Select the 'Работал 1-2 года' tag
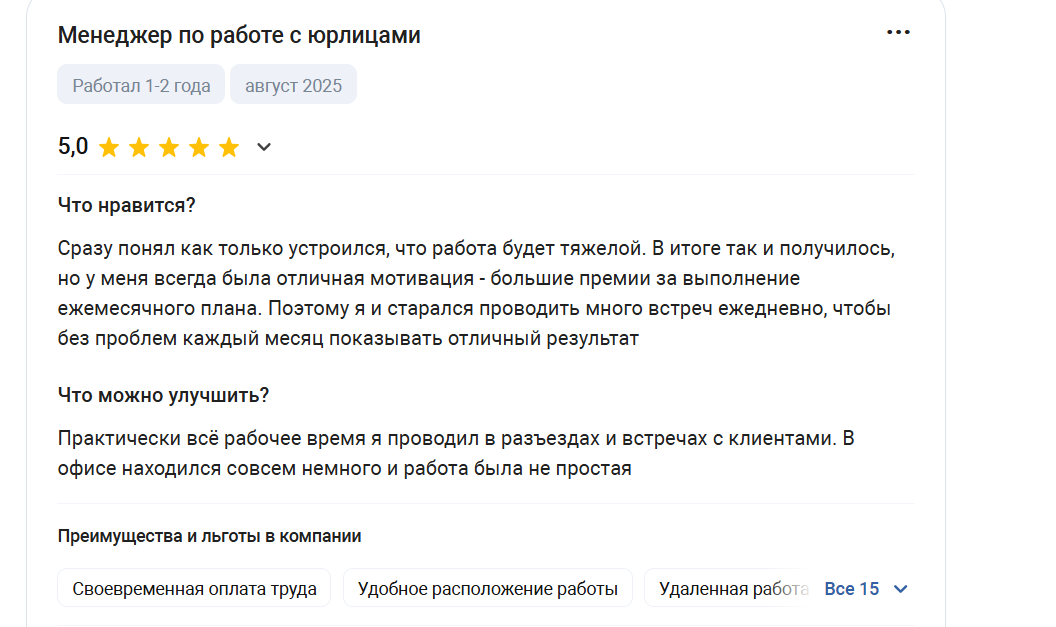The height and width of the screenshot is (627, 1056). pos(141,85)
